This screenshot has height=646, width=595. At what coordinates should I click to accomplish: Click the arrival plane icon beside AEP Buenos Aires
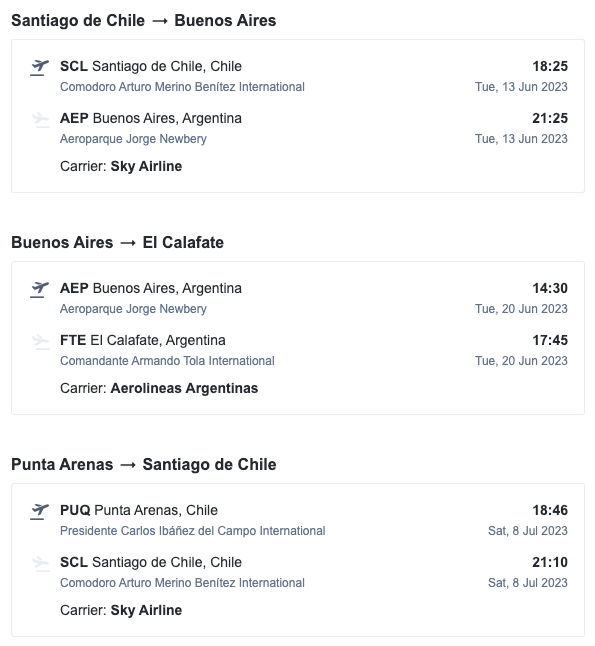pos(40,119)
